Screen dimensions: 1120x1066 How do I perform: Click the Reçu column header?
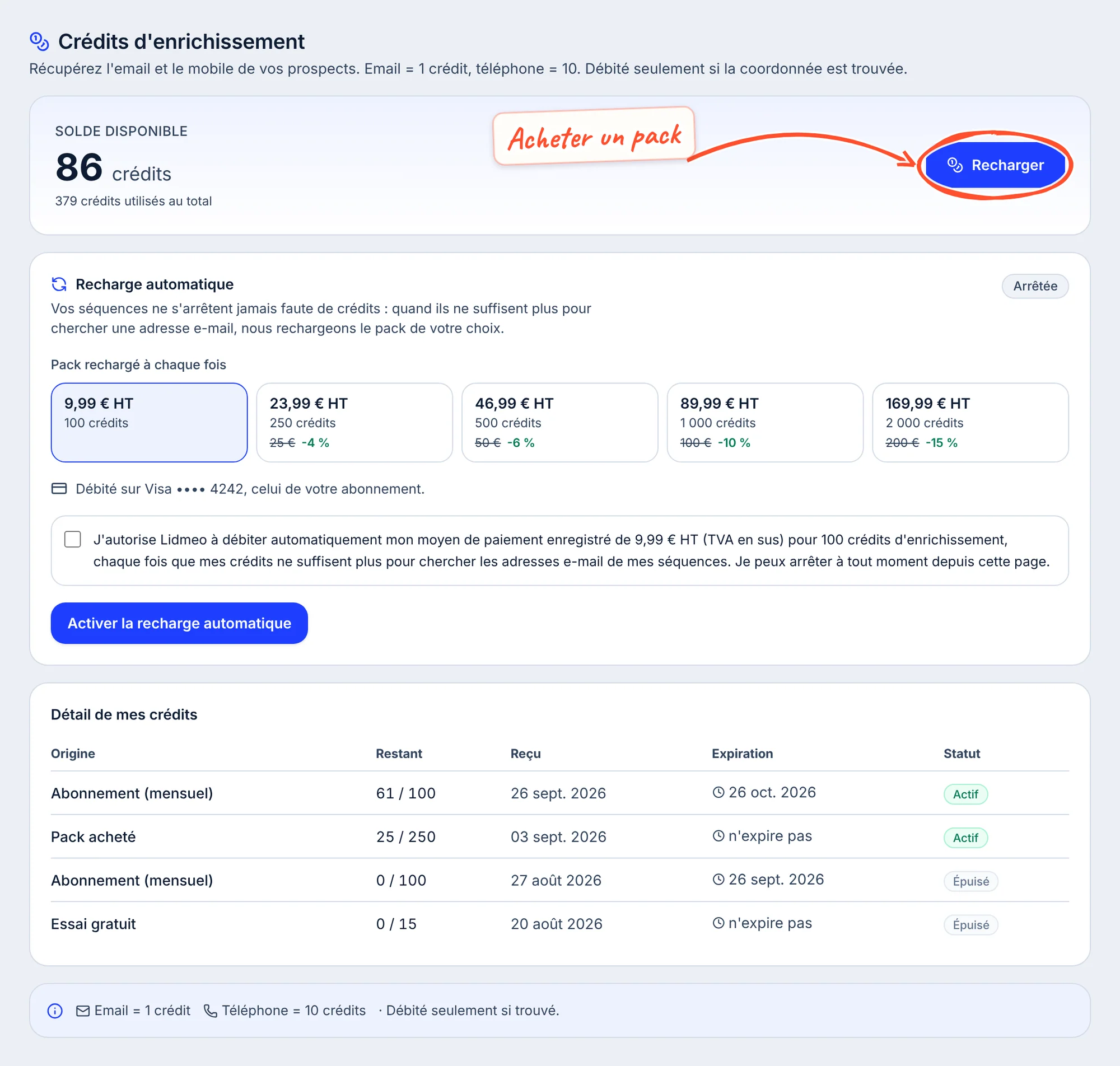(526, 754)
